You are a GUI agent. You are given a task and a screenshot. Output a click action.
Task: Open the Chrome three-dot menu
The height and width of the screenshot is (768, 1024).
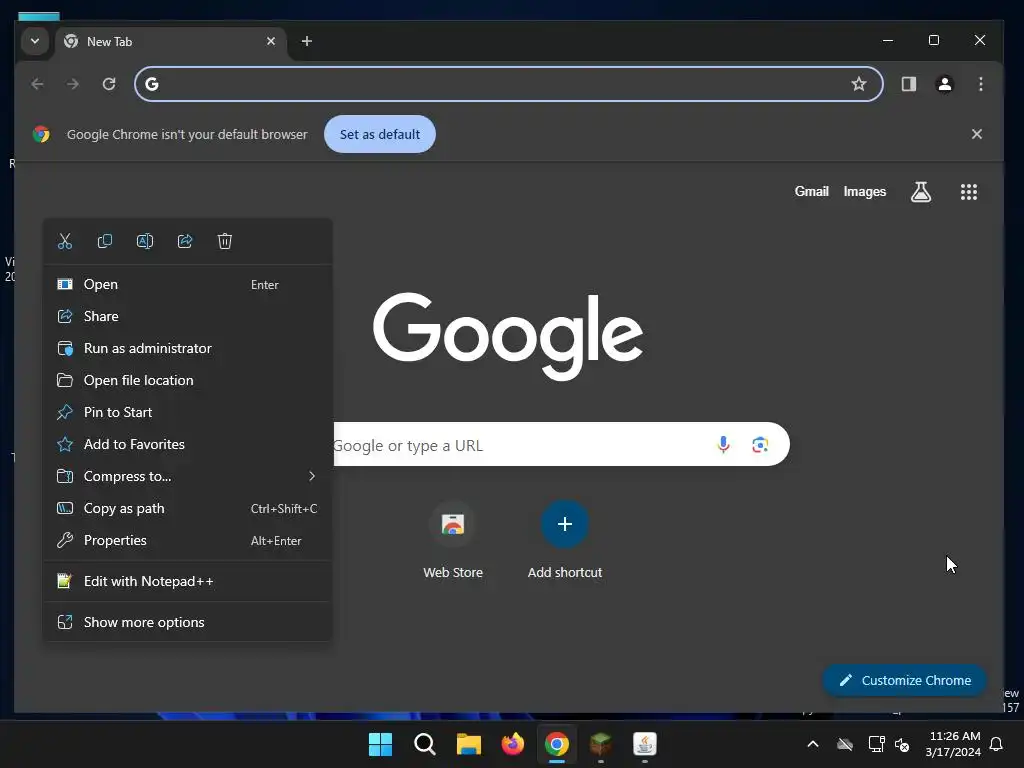coord(980,84)
